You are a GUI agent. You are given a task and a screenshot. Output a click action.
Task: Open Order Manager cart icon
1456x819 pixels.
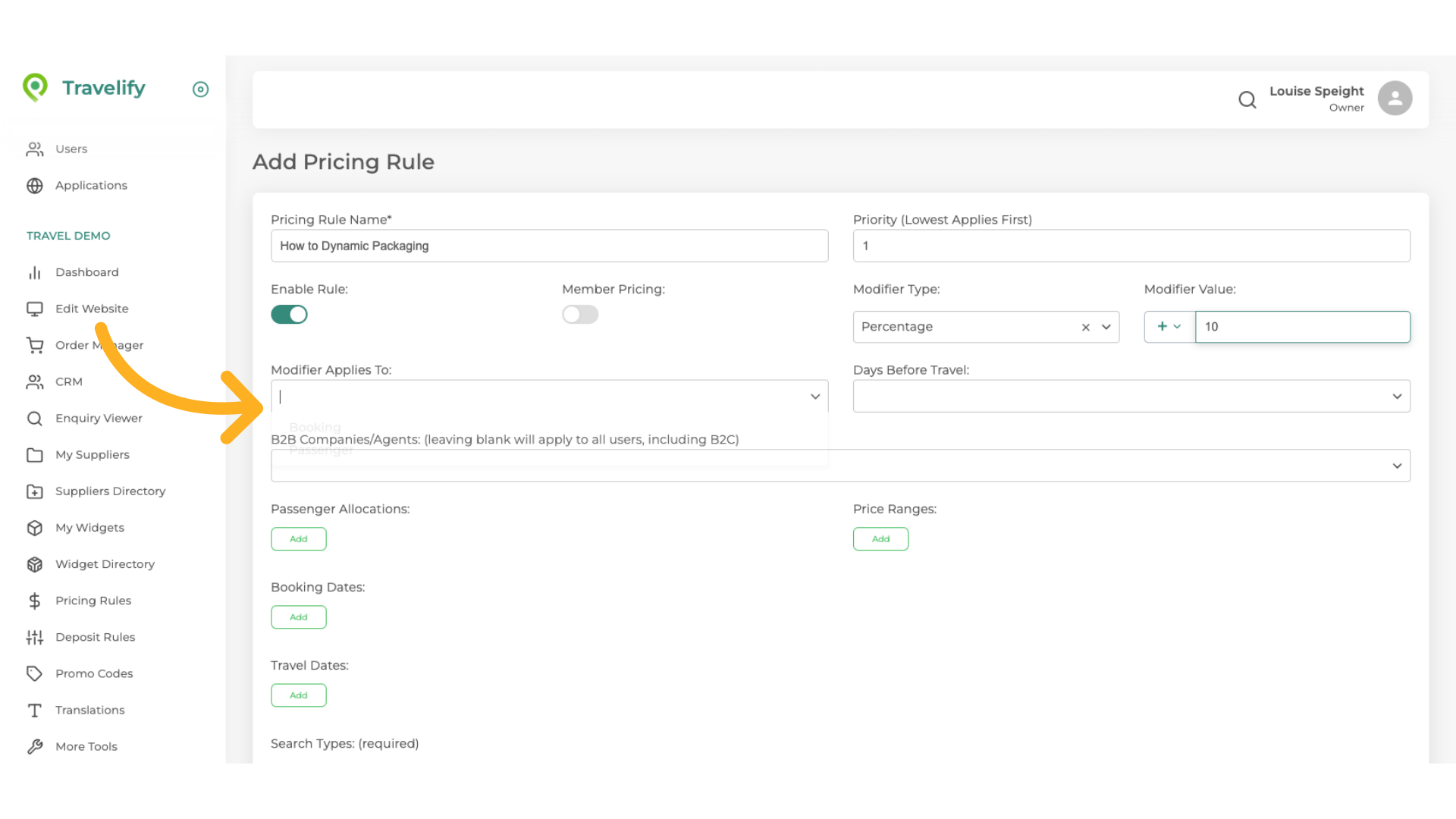(35, 345)
